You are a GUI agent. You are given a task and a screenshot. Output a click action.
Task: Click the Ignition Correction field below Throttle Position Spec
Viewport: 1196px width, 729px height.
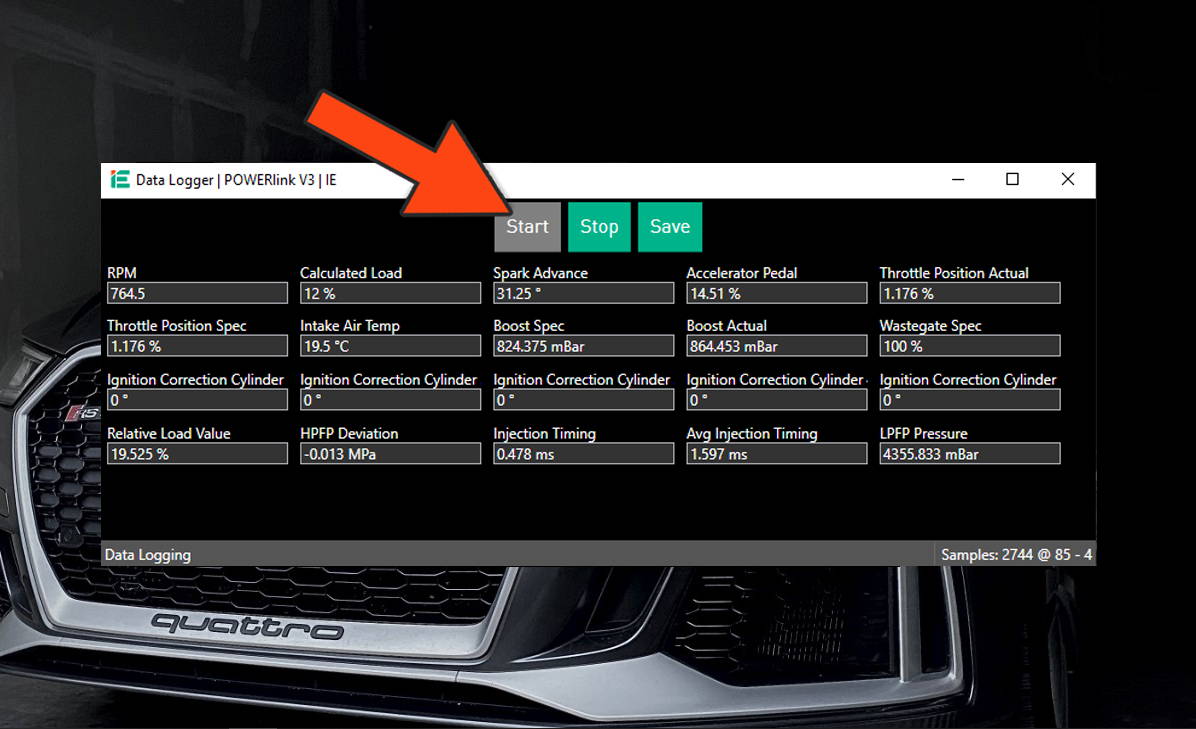198,400
